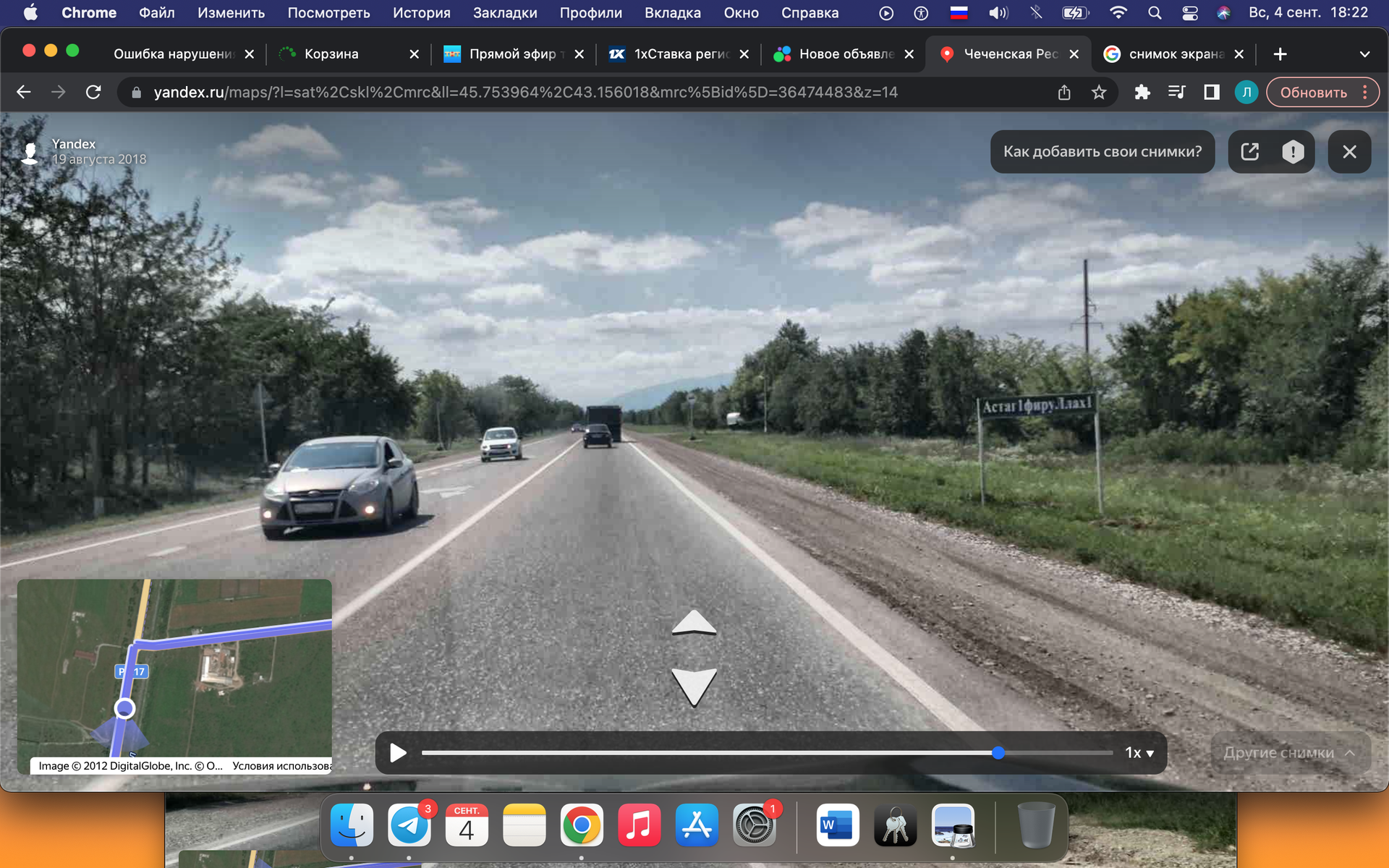
Task: Click the playback progress slider handle
Action: 998,753
